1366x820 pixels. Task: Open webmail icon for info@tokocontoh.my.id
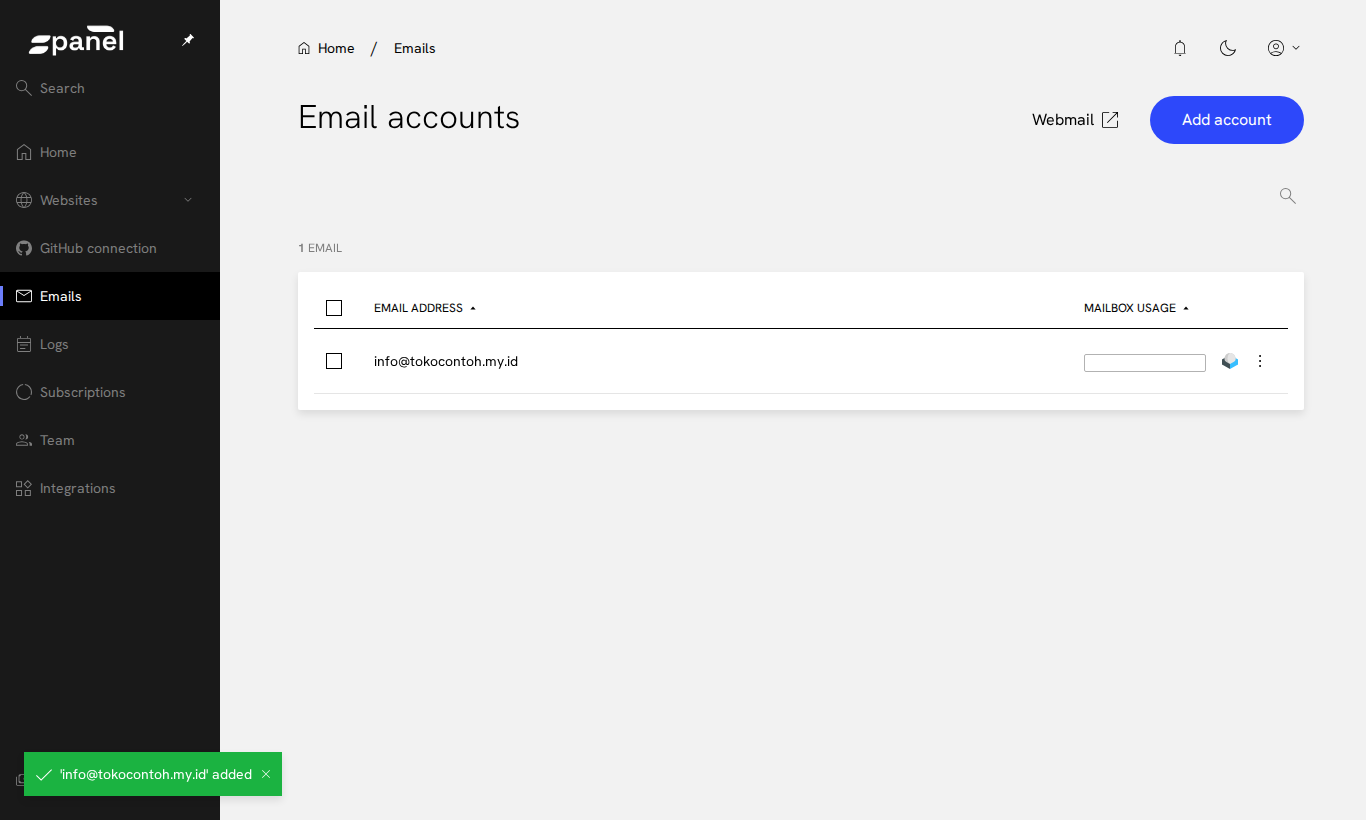1230,361
